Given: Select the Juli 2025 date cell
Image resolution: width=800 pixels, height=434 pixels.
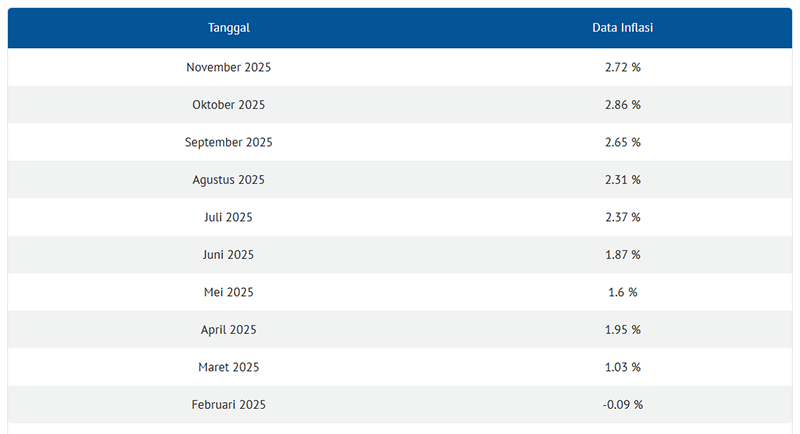Looking at the screenshot, I should 229,217.
